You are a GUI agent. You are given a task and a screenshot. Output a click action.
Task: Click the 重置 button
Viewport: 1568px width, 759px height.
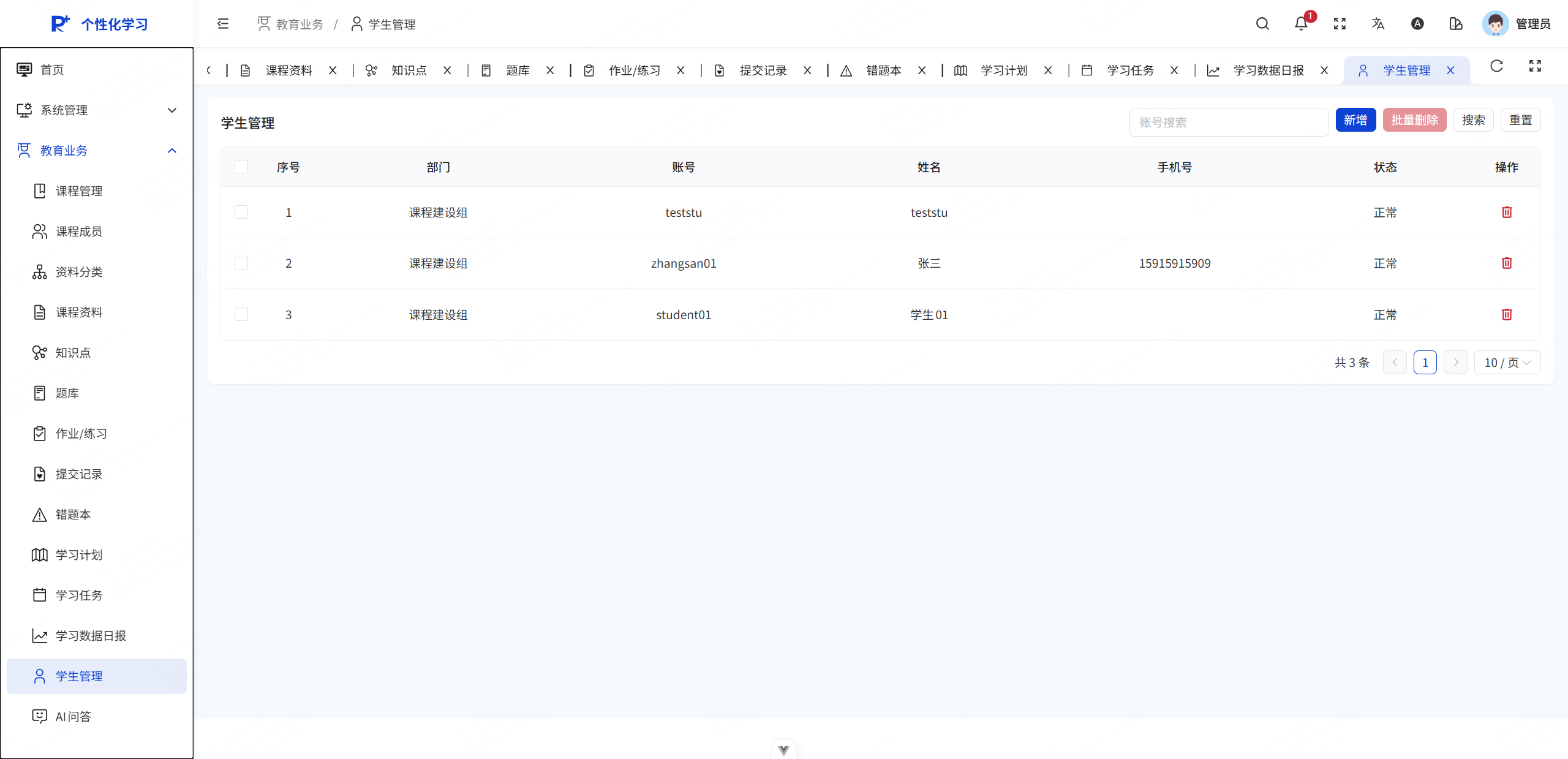click(1520, 120)
